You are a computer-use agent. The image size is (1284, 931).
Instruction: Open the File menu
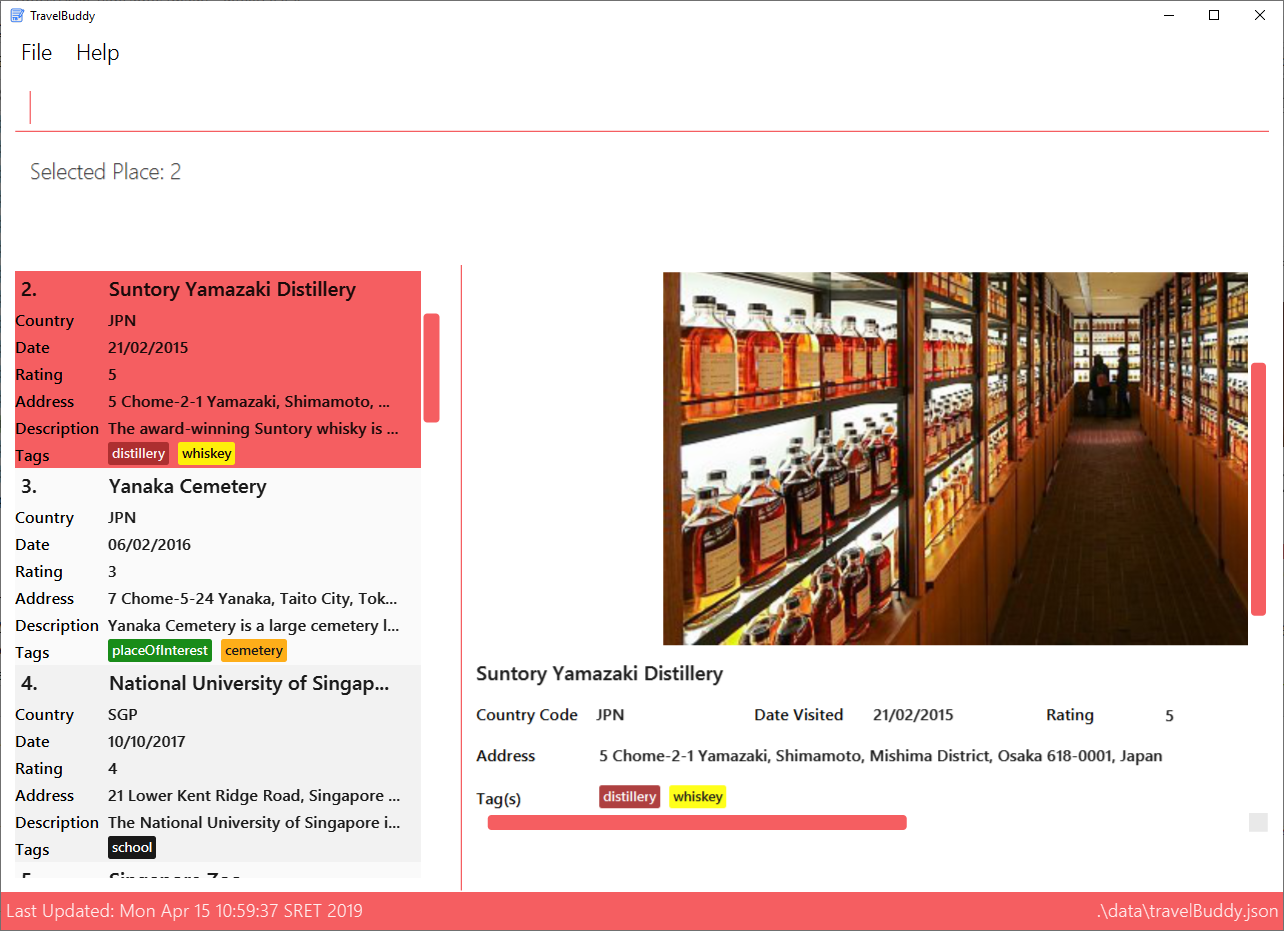pyautogui.click(x=36, y=53)
